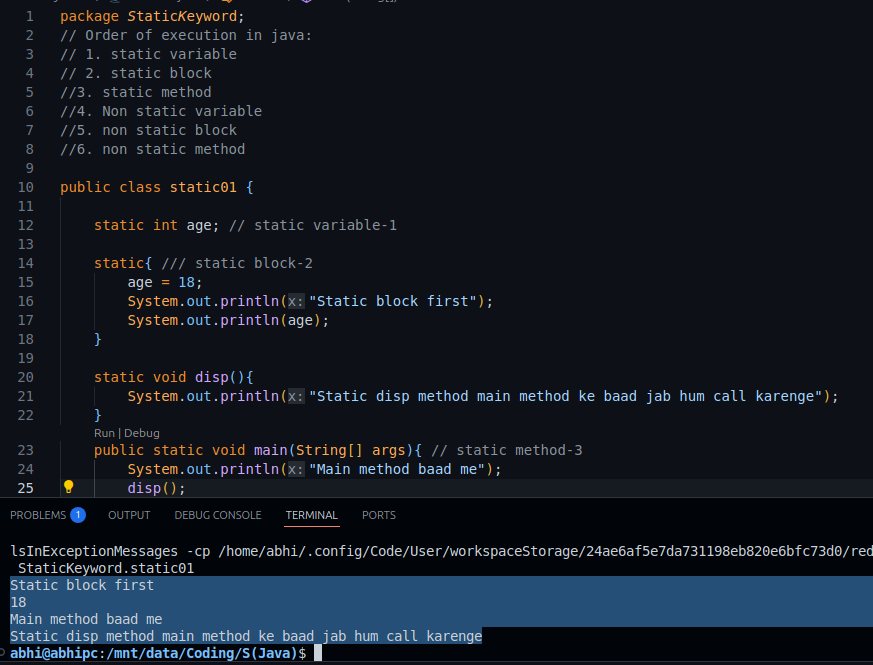
Task: Click line number 10 in the gutter
Action: tap(26, 187)
